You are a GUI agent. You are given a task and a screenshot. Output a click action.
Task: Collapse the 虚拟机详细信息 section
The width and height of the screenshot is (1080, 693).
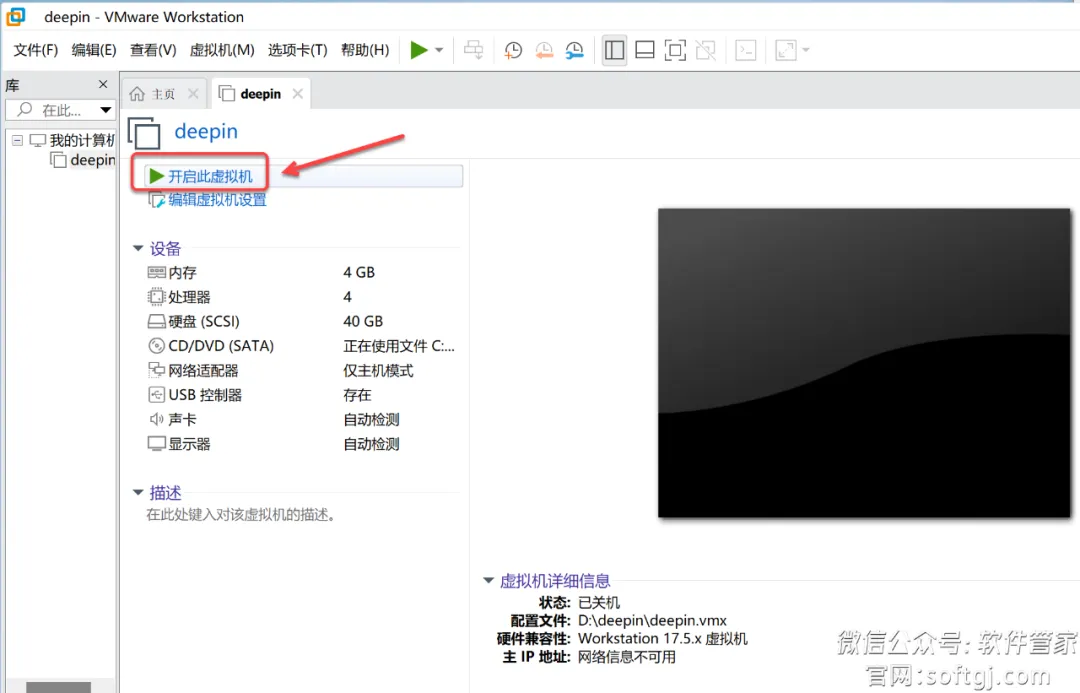tap(488, 581)
